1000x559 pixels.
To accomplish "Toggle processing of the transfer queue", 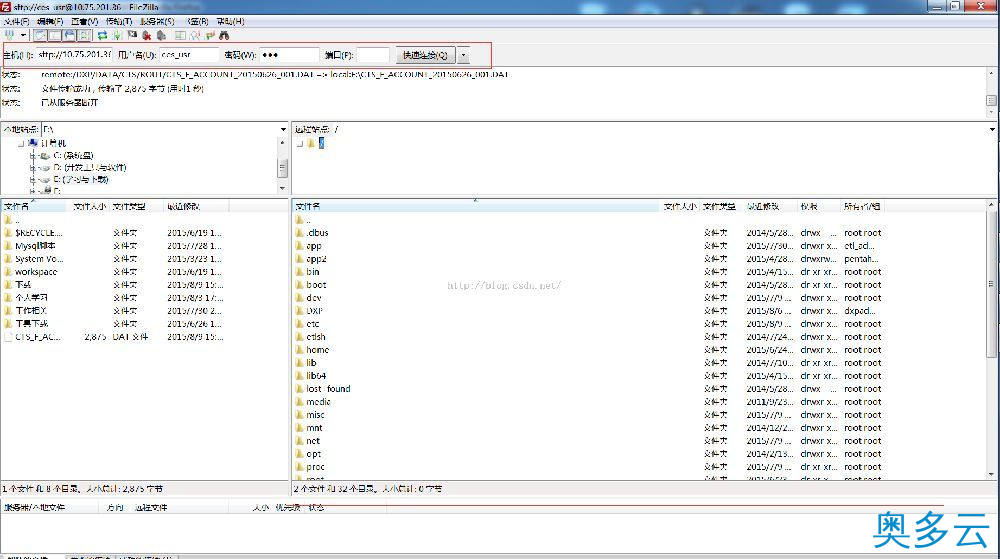I will [117, 36].
